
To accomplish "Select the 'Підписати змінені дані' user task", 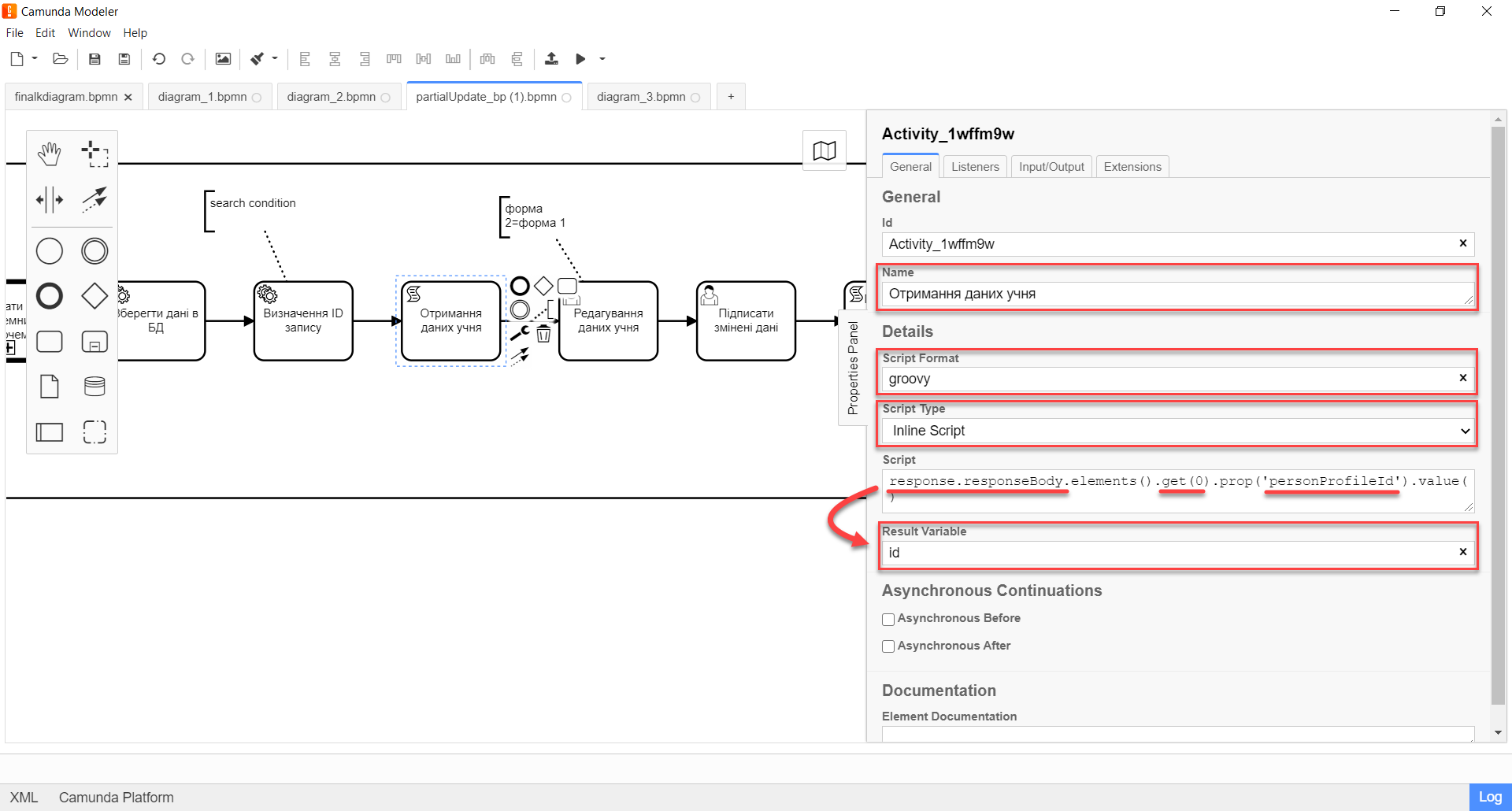I will (x=746, y=320).
